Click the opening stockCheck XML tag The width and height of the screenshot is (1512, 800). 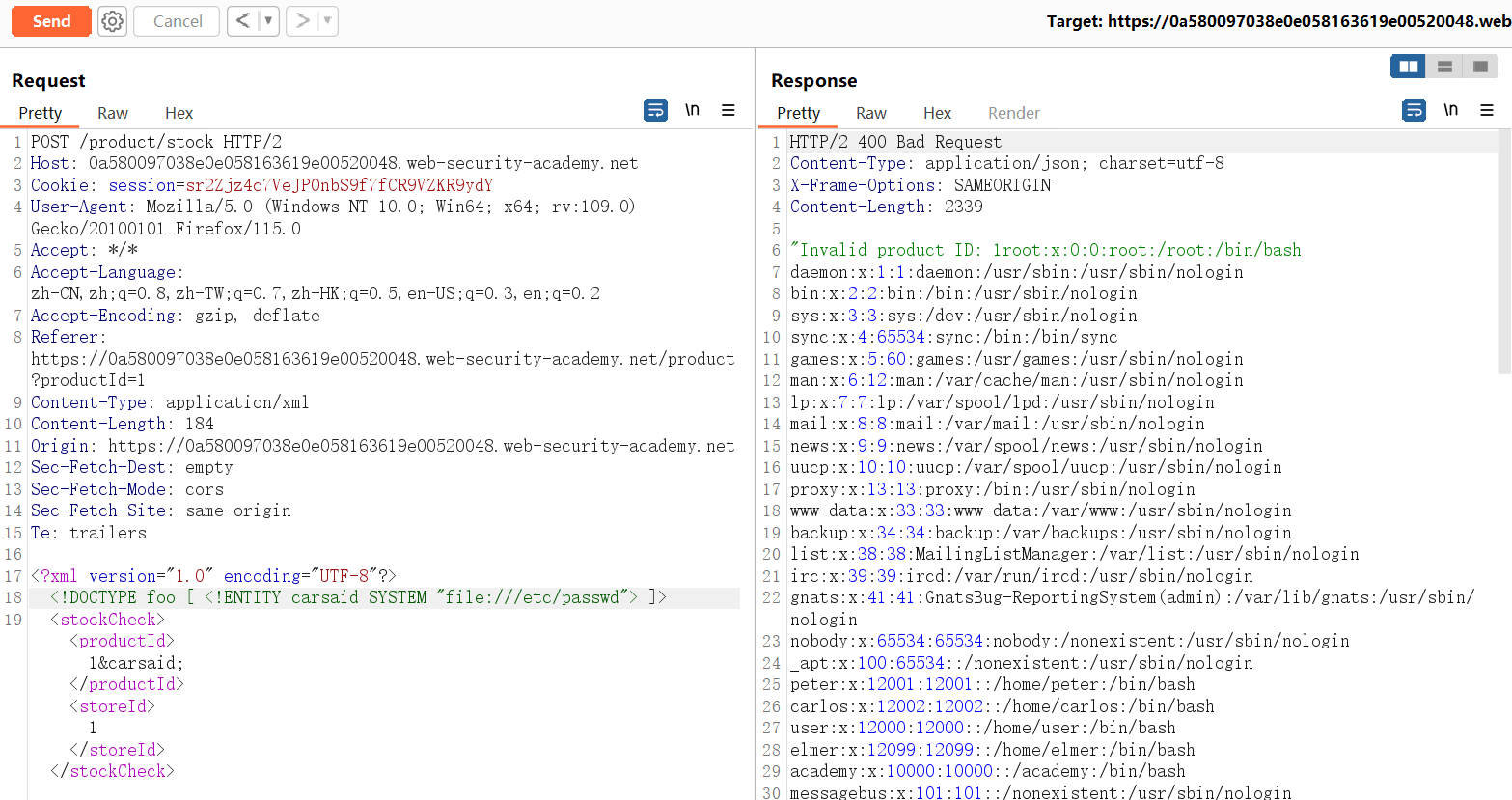[x=107, y=620]
